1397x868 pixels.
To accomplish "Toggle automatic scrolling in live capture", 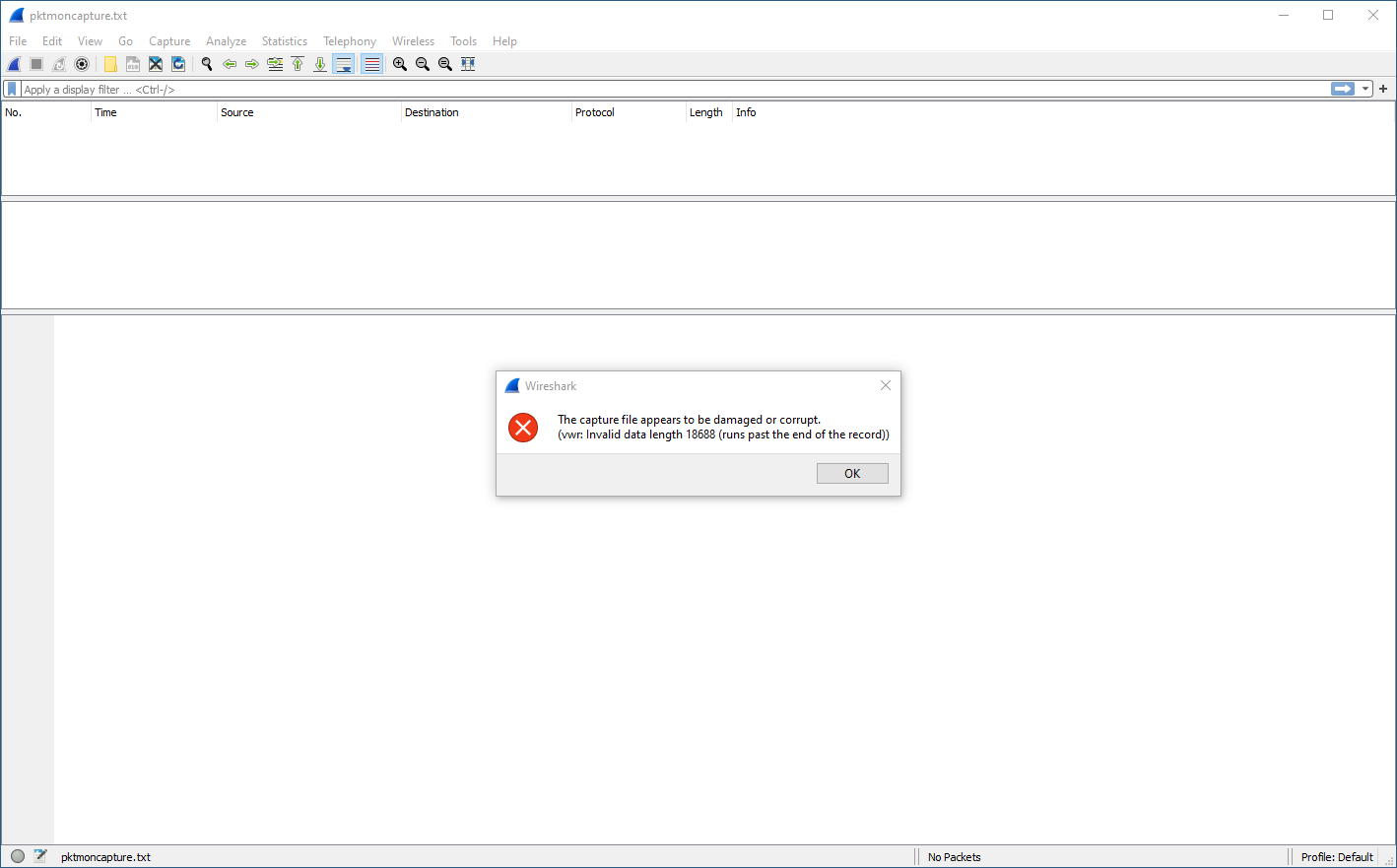I will tap(343, 63).
